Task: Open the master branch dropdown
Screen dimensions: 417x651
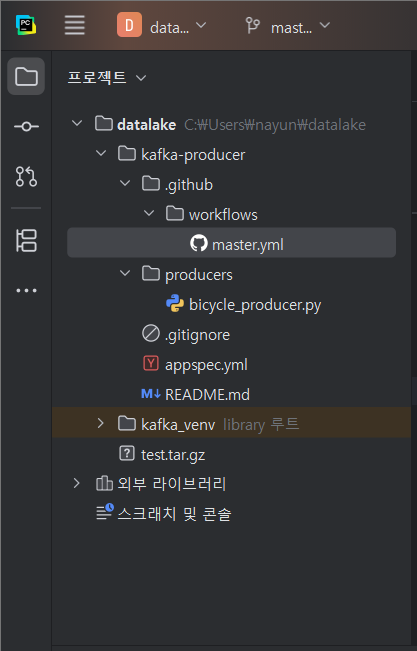Action: (x=287, y=26)
